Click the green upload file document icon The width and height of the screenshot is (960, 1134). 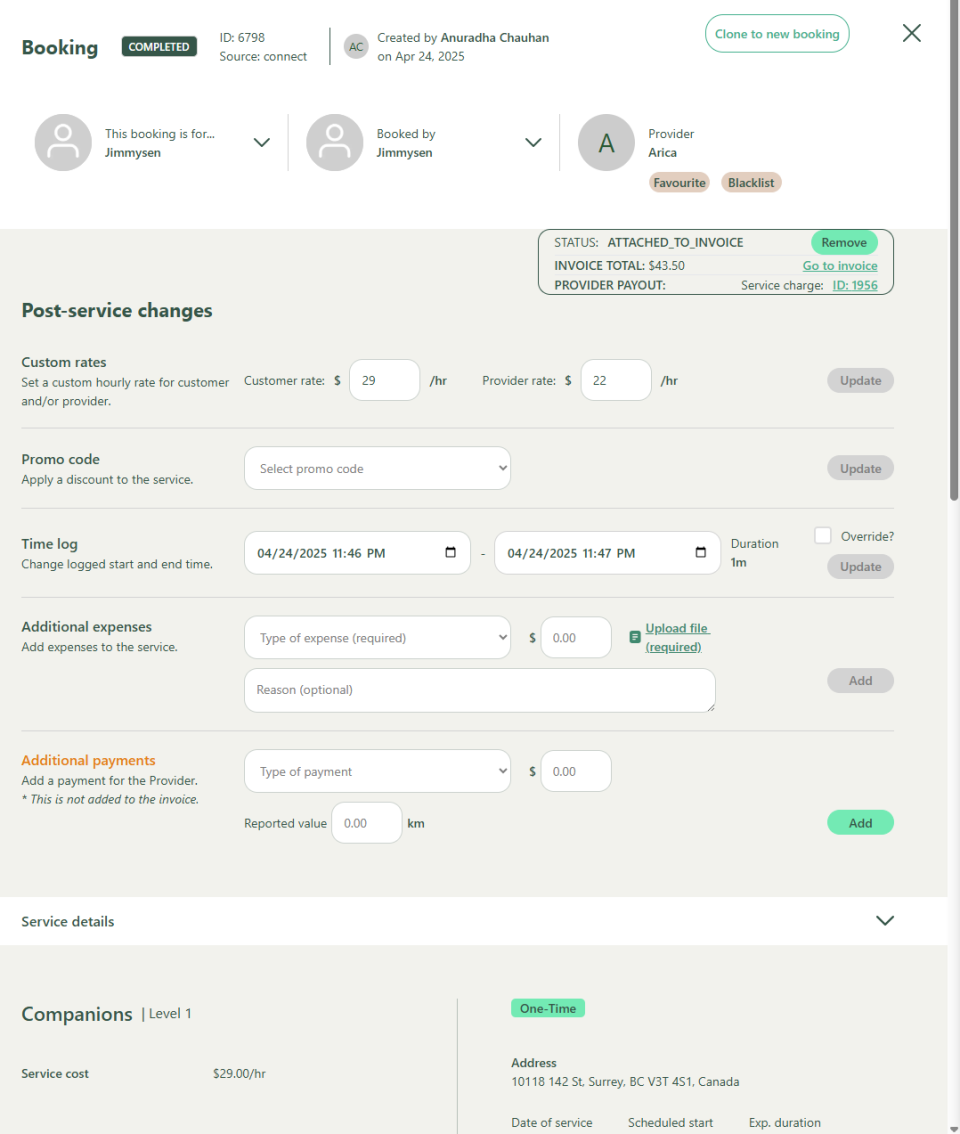(x=635, y=637)
